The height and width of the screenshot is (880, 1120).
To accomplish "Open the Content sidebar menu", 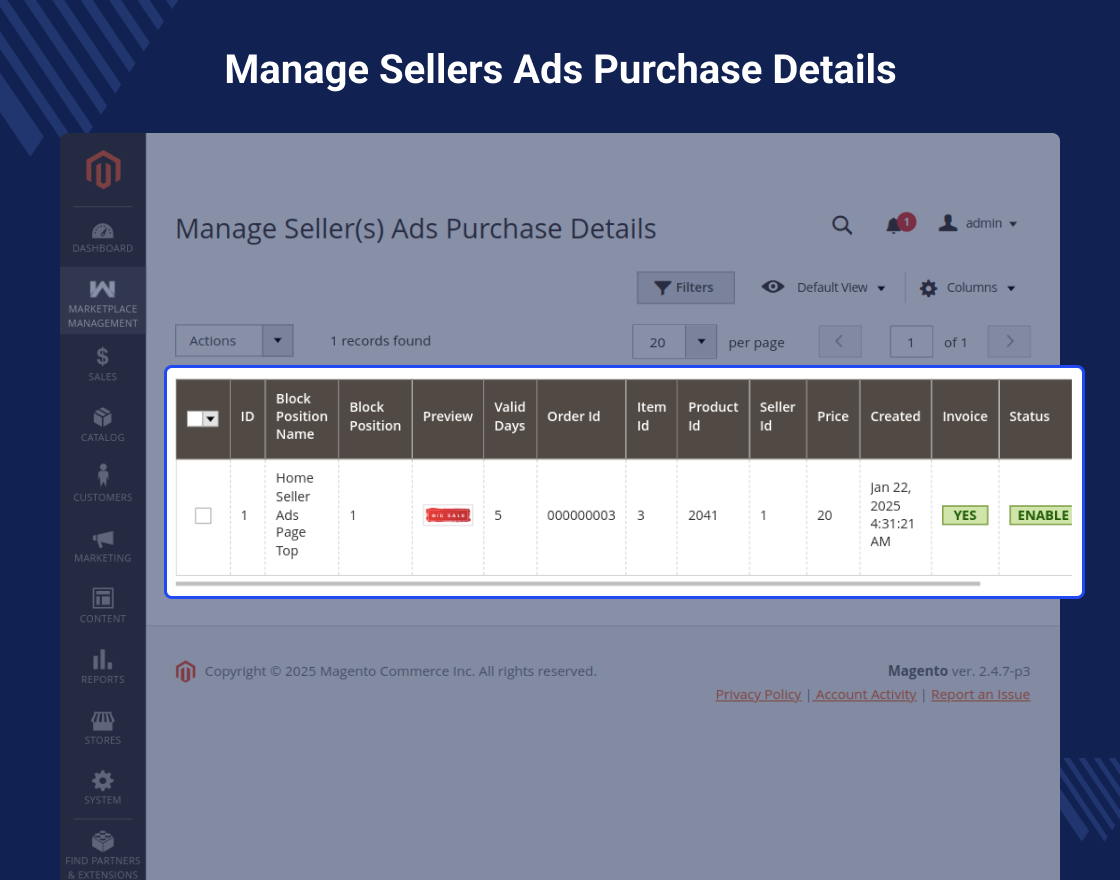I will (x=103, y=606).
